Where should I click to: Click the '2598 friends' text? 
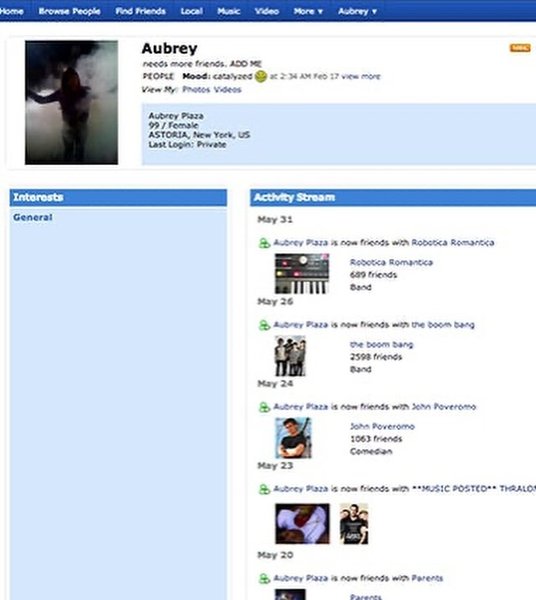[x=376, y=357]
